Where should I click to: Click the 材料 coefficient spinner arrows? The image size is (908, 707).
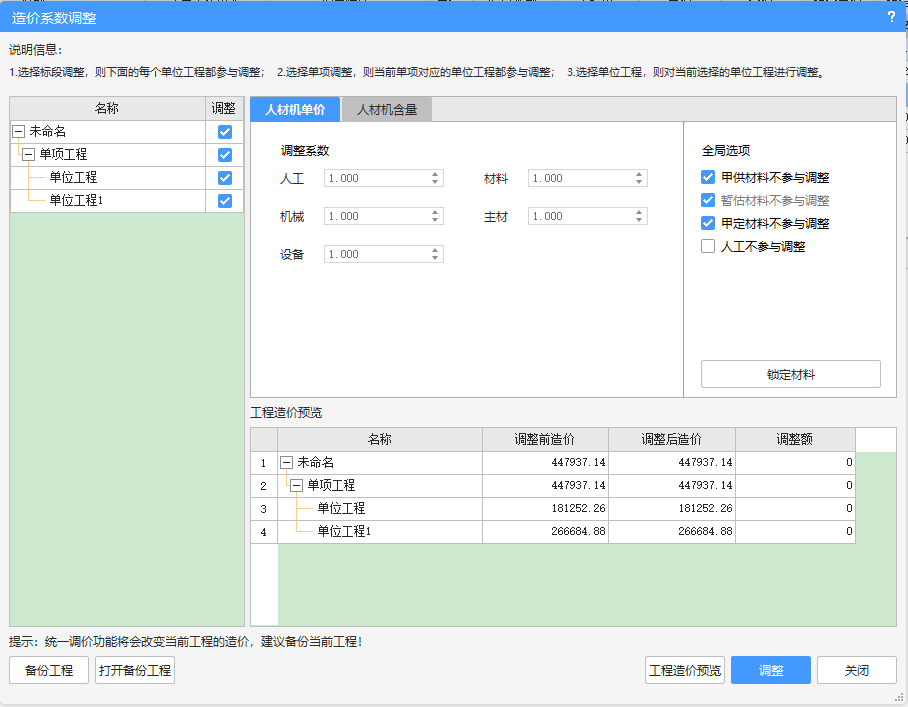tap(639, 178)
